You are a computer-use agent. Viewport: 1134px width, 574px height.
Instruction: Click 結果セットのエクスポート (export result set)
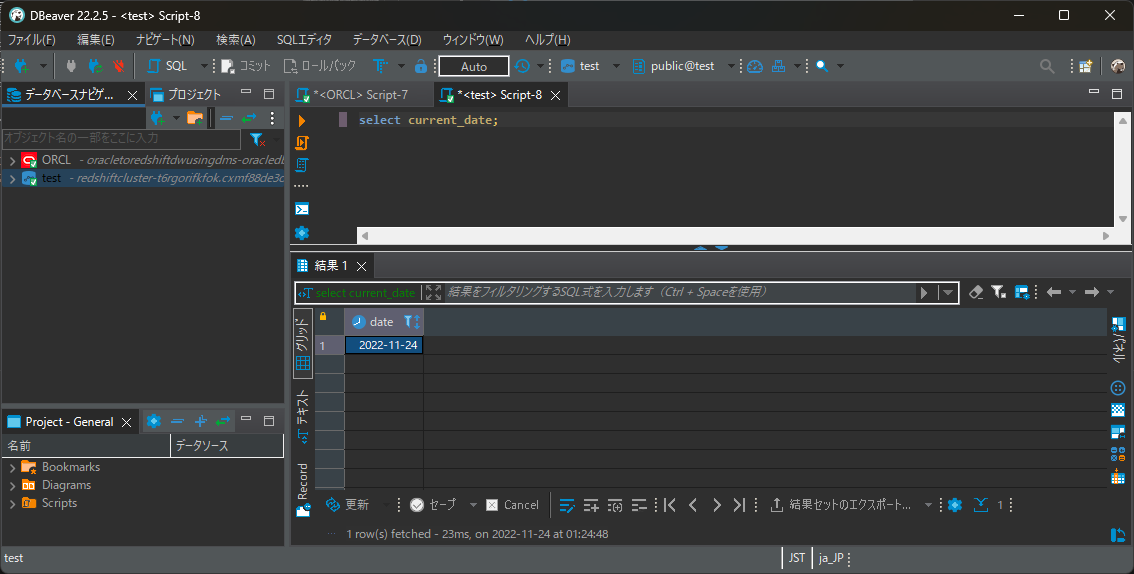coord(841,505)
